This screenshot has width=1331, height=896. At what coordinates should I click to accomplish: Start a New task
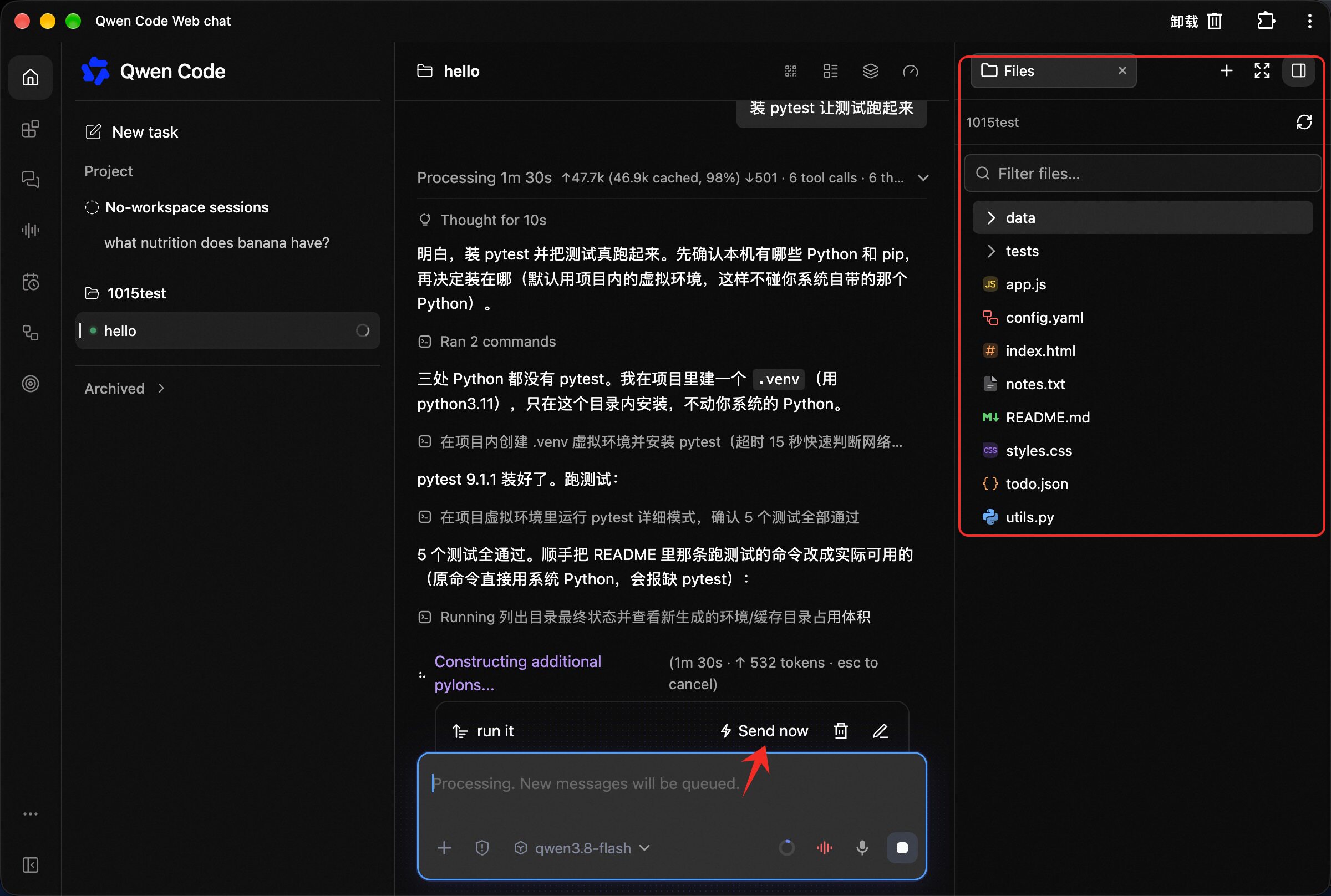click(131, 132)
